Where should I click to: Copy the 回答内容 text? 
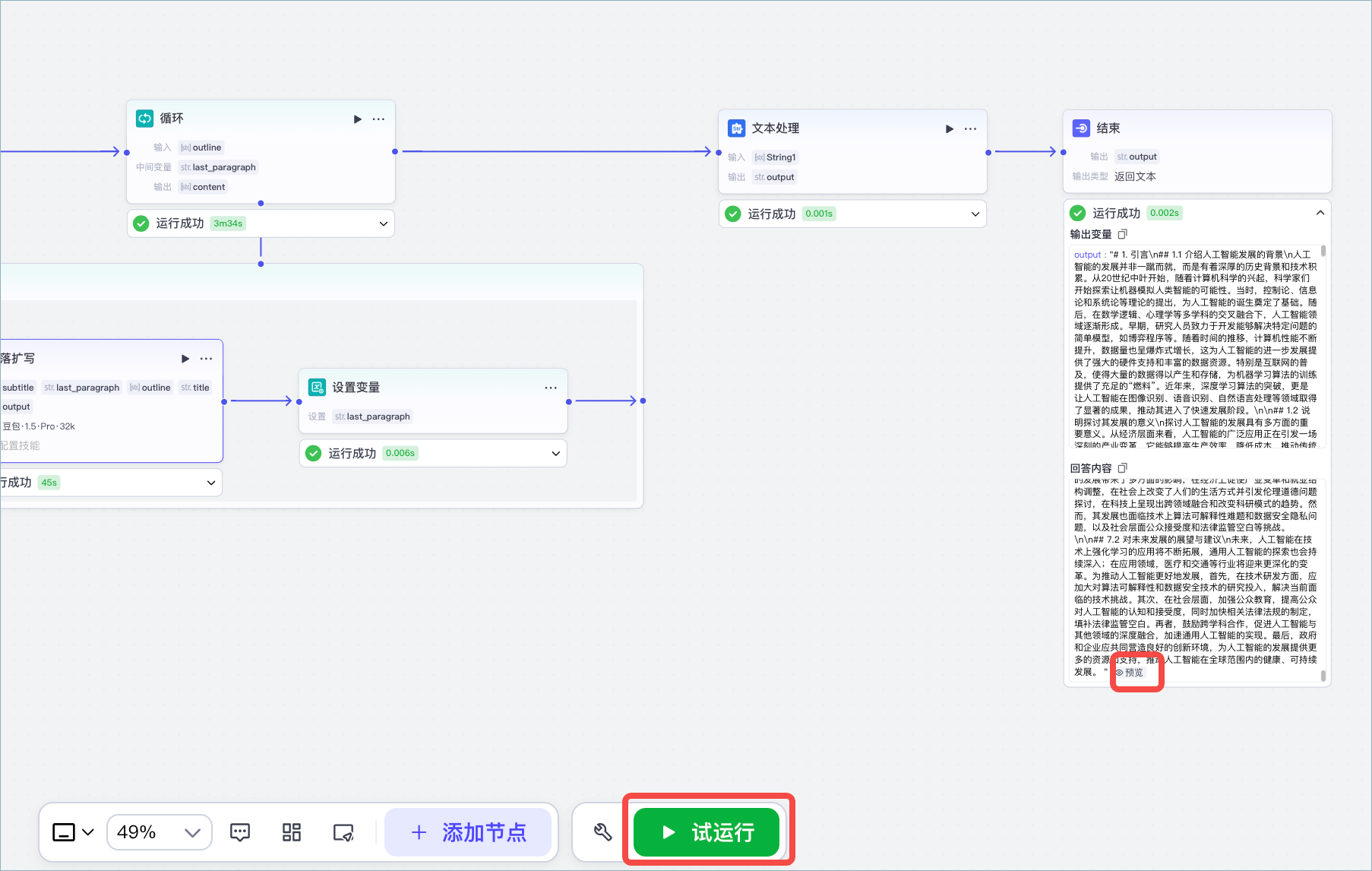point(1122,468)
